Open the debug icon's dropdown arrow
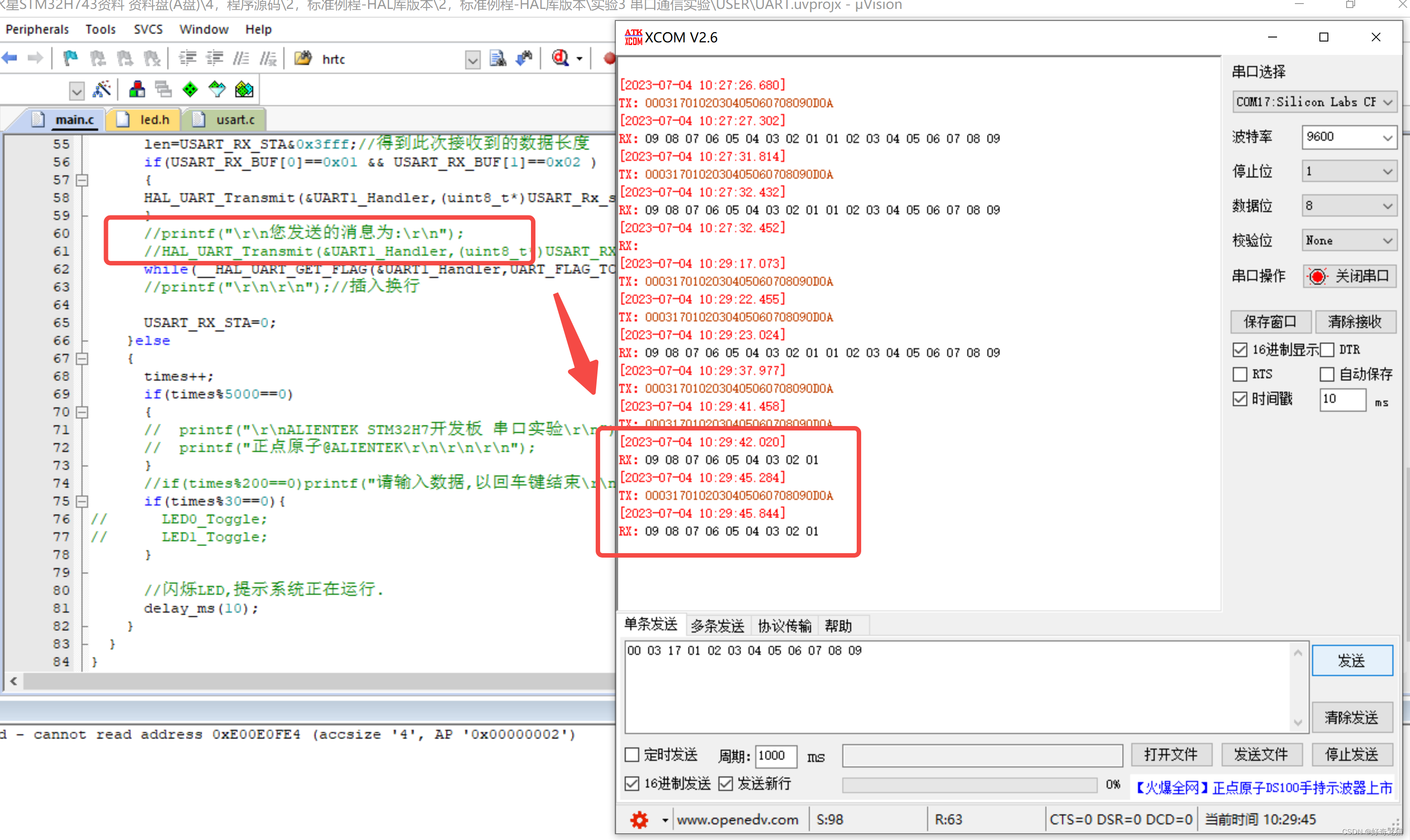The height and width of the screenshot is (840, 1410). point(579,58)
